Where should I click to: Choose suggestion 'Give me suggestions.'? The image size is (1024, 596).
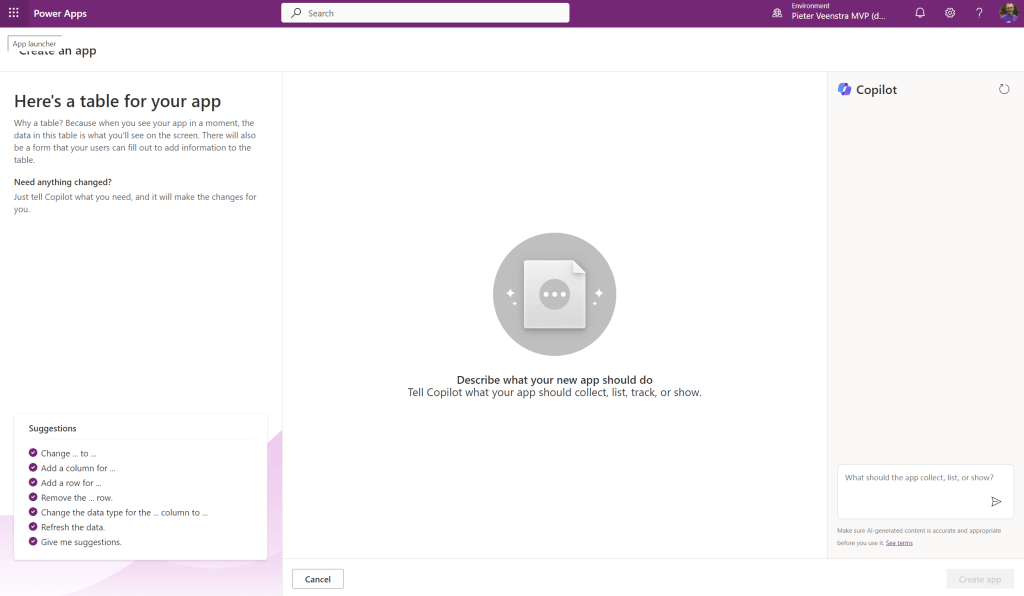(81, 542)
